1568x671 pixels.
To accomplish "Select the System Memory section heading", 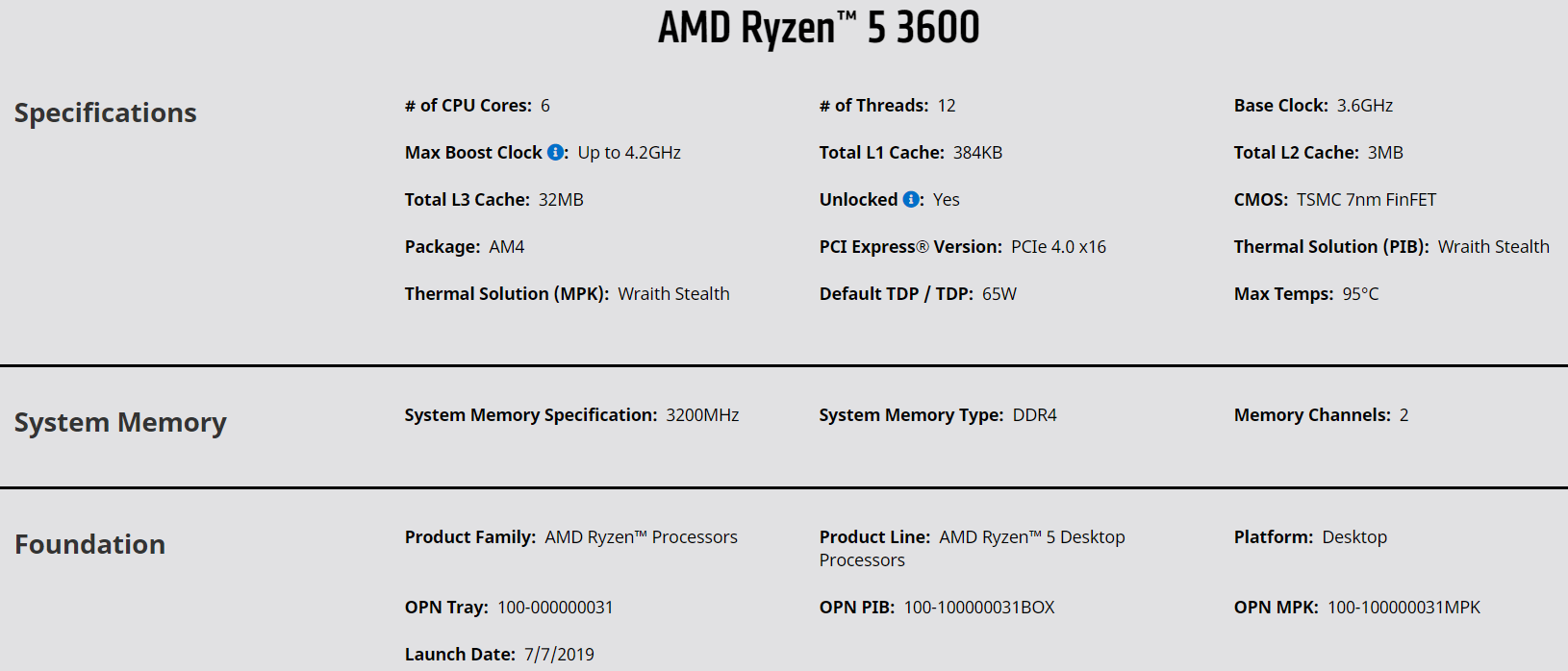I will [120, 422].
